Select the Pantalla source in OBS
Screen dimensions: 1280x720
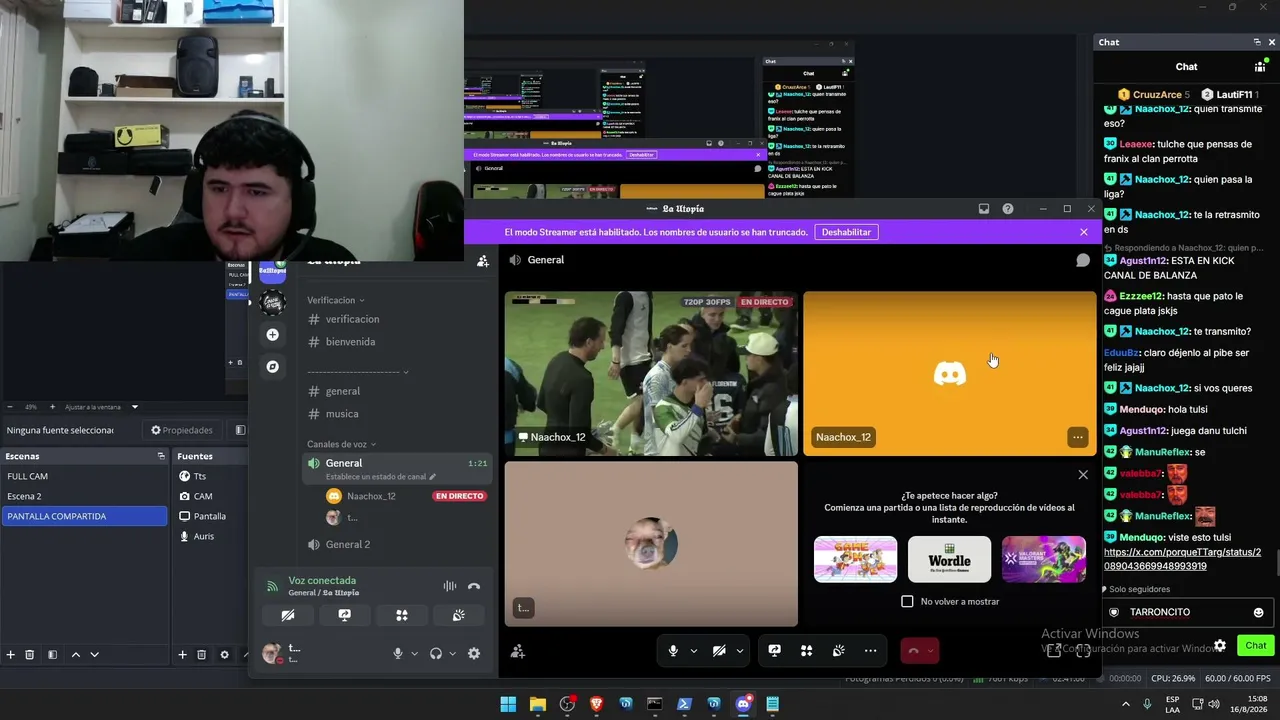pyautogui.click(x=212, y=516)
